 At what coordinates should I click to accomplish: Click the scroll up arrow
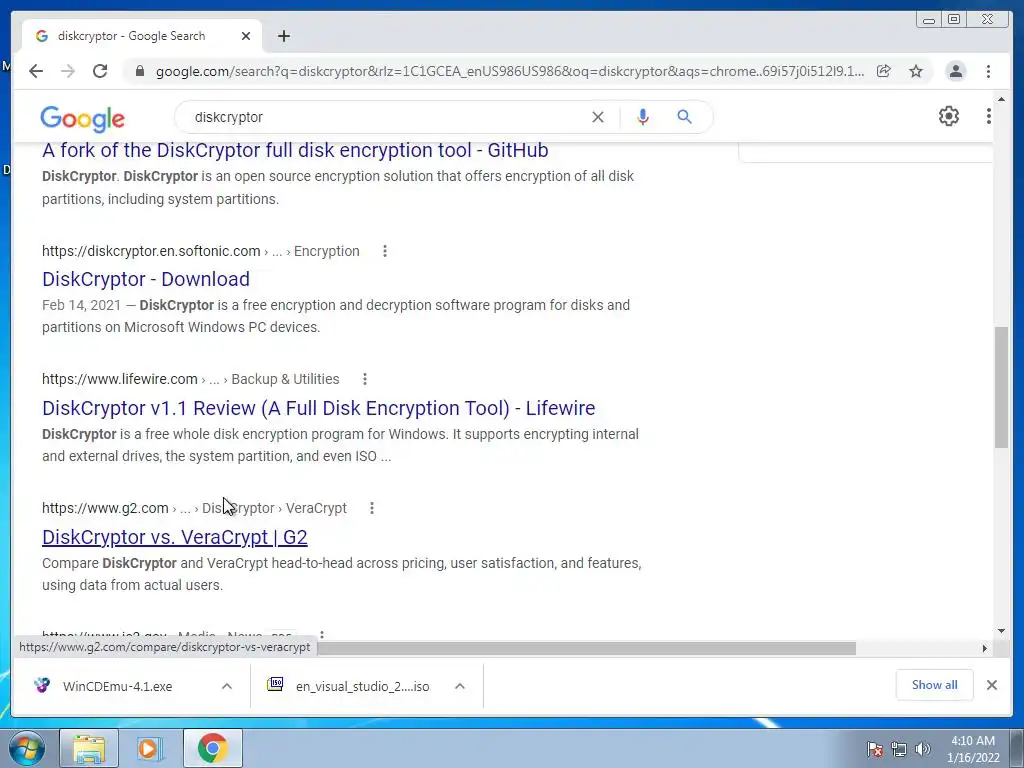pyautogui.click(x=1001, y=100)
